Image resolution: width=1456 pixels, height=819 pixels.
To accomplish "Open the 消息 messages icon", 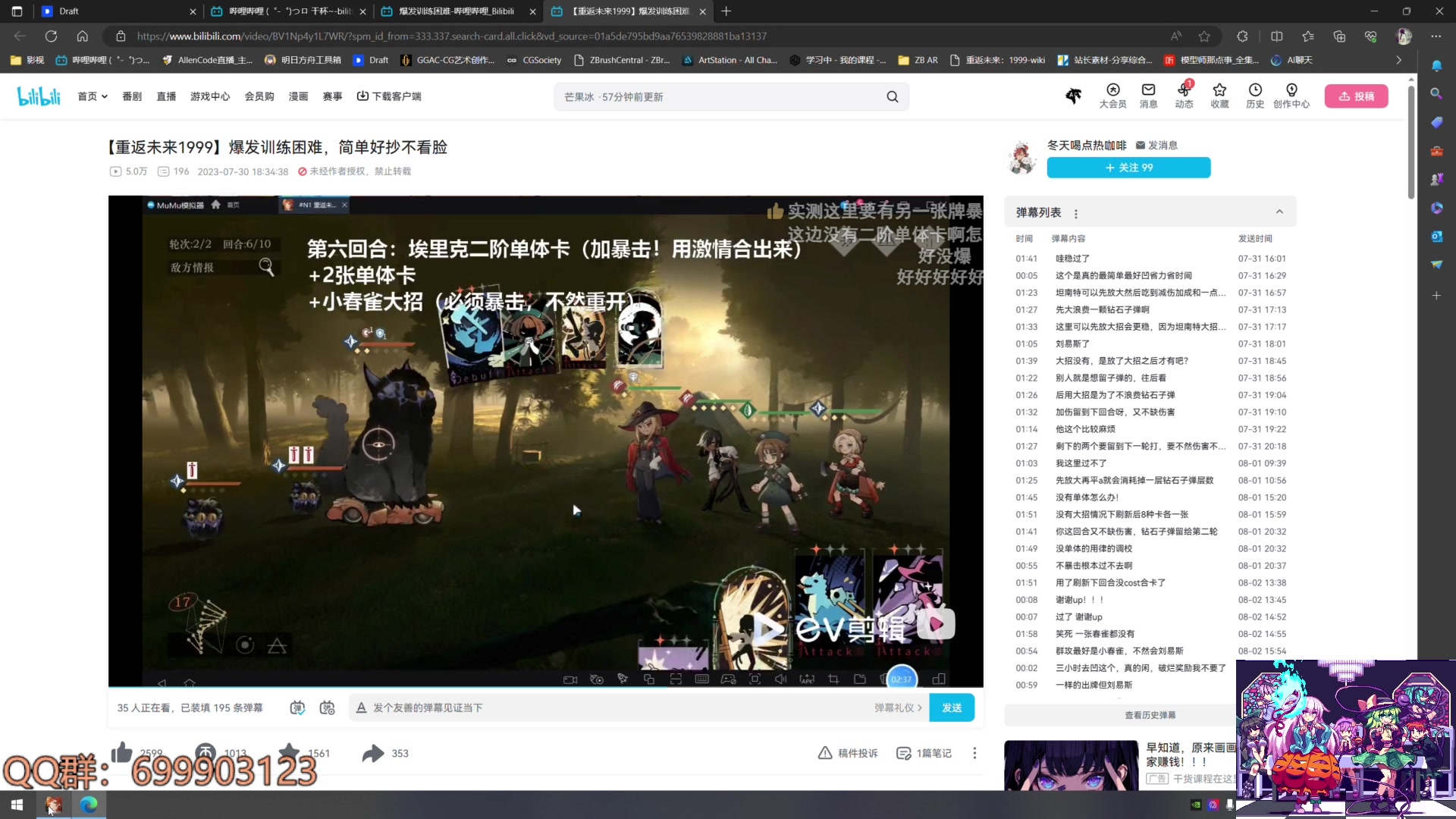I will pyautogui.click(x=1148, y=96).
